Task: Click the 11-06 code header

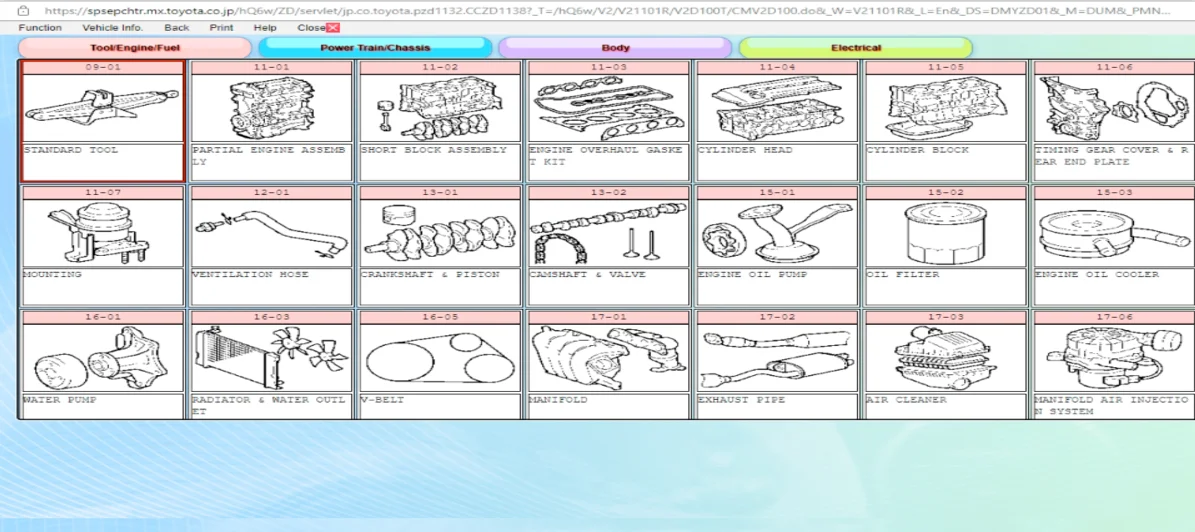Action: (1113, 68)
